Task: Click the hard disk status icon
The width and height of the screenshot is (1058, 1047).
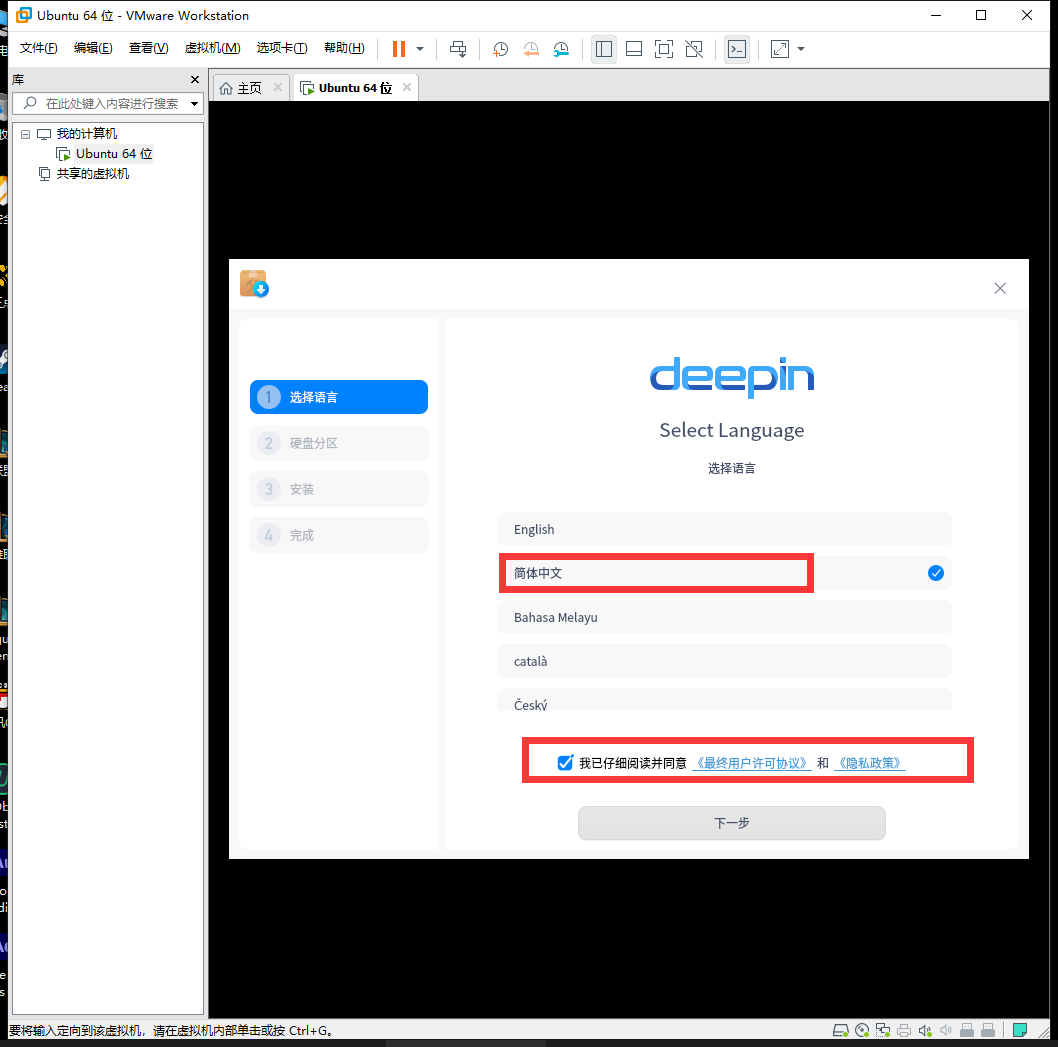Action: point(840,1030)
